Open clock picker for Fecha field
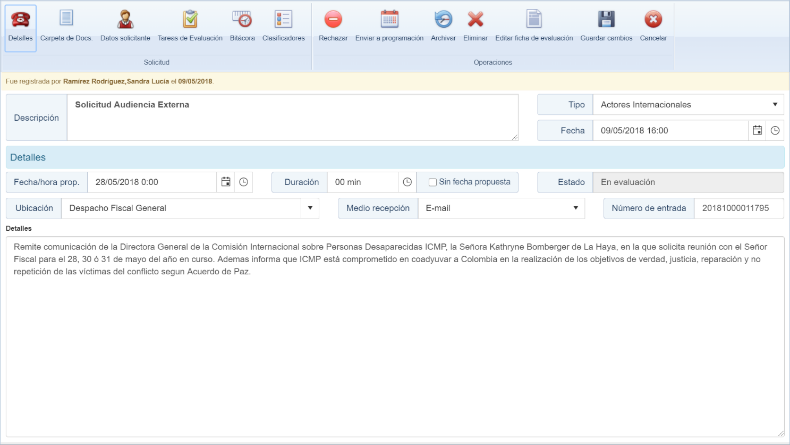Screen dimensions: 790x445 click(775, 131)
